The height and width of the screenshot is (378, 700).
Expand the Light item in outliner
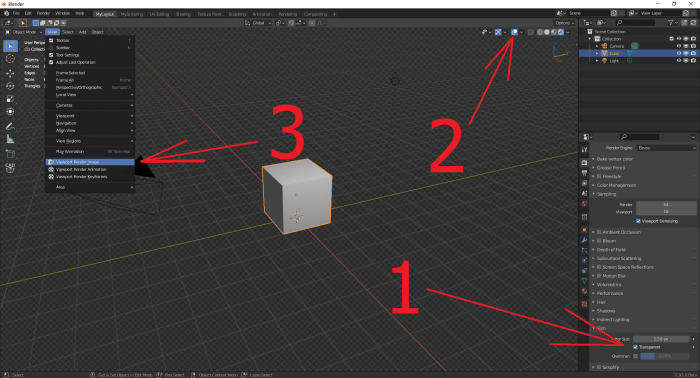[597, 61]
